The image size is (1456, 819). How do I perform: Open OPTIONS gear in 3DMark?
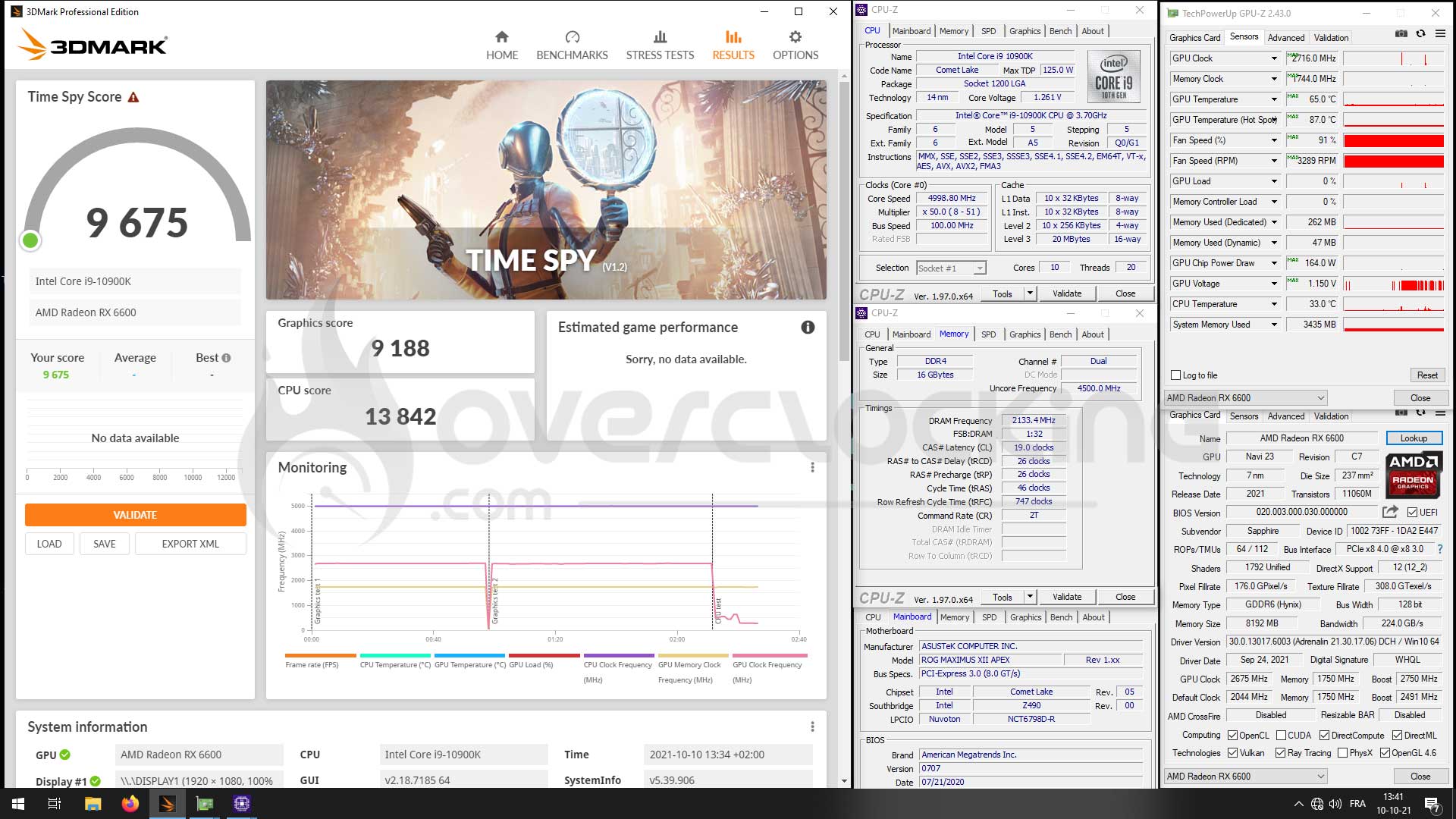[x=795, y=45]
